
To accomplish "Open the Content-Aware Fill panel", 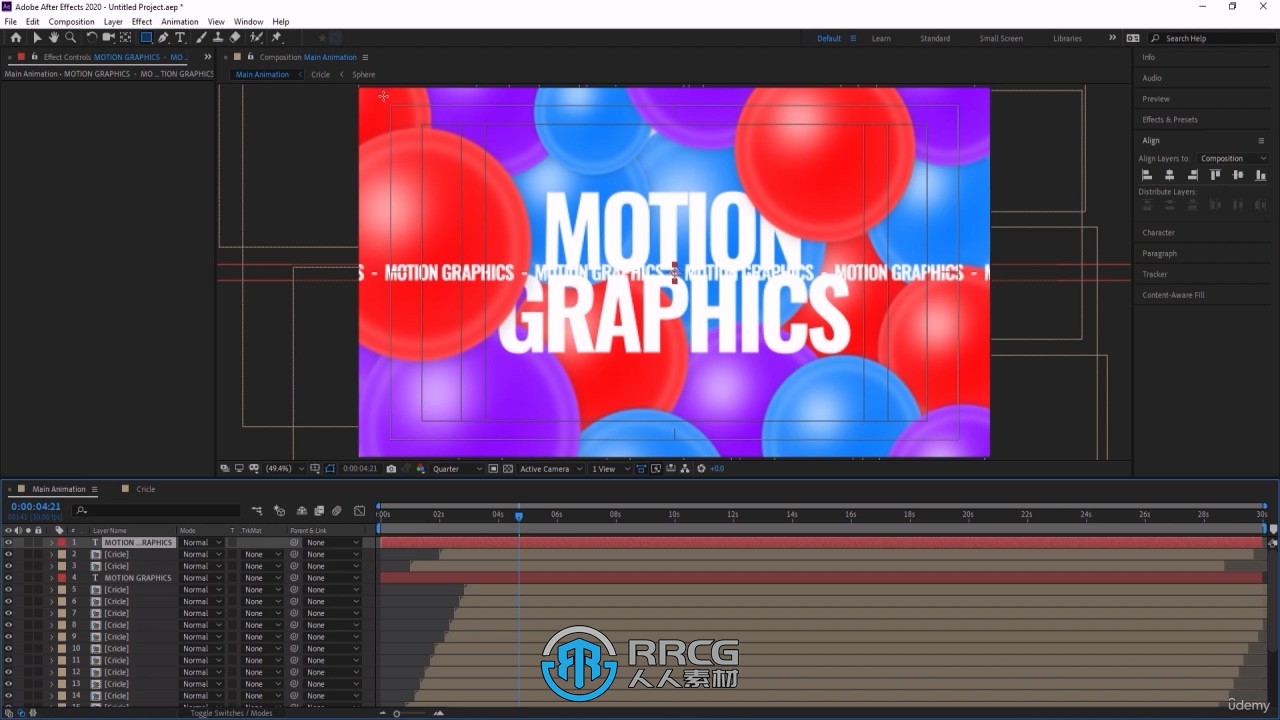I will 1174,295.
